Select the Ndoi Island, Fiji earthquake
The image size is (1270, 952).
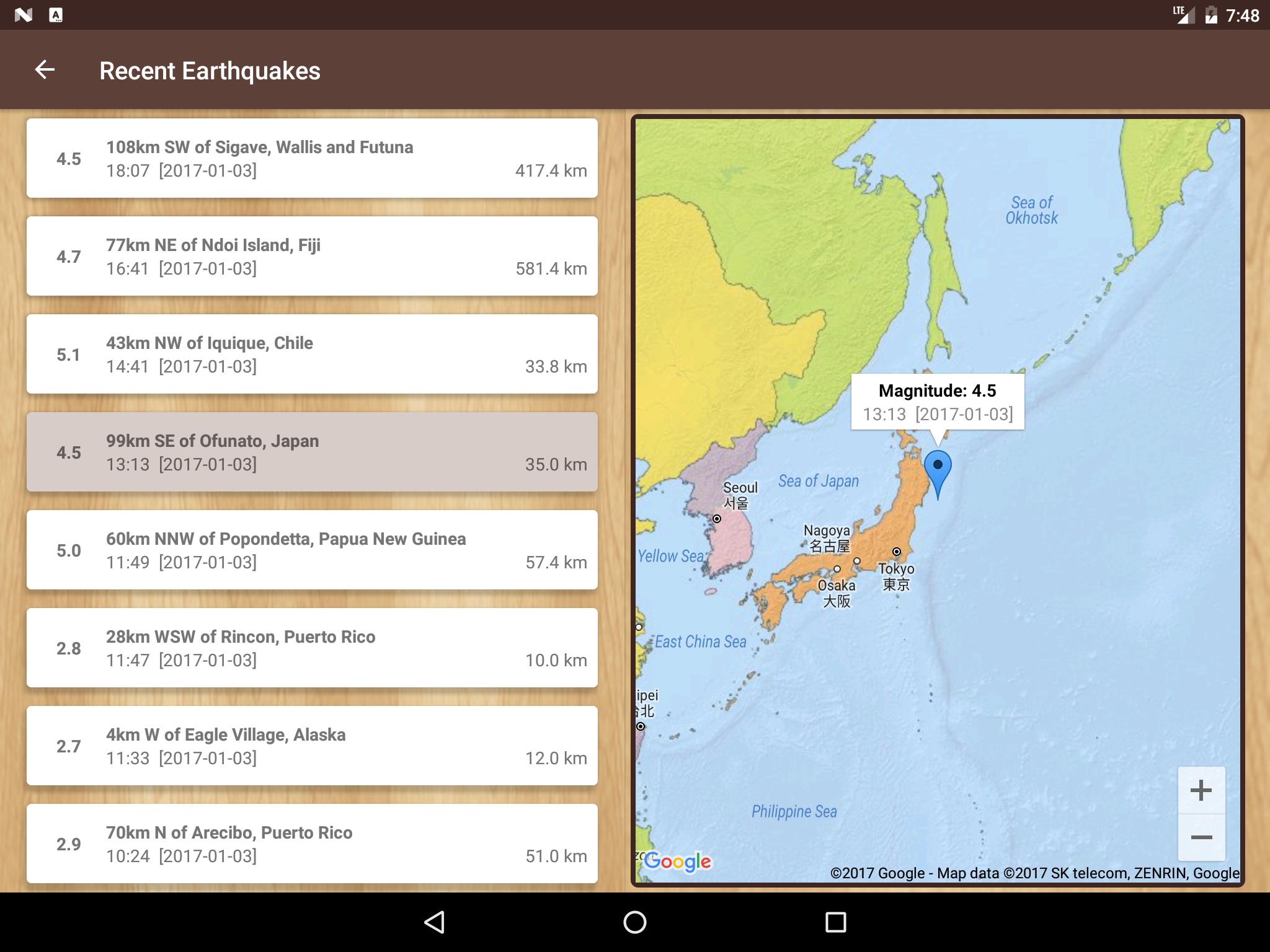pos(312,256)
